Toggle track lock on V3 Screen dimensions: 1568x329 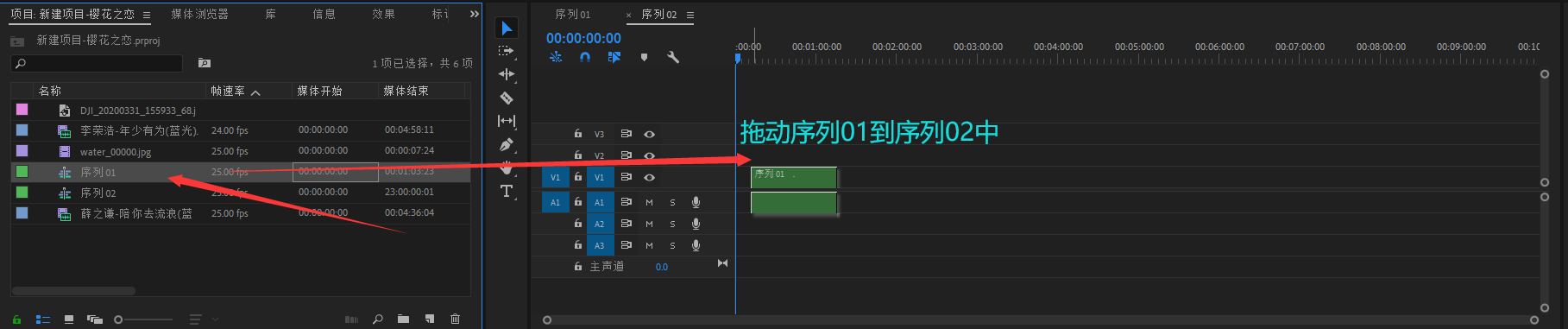pos(578,134)
